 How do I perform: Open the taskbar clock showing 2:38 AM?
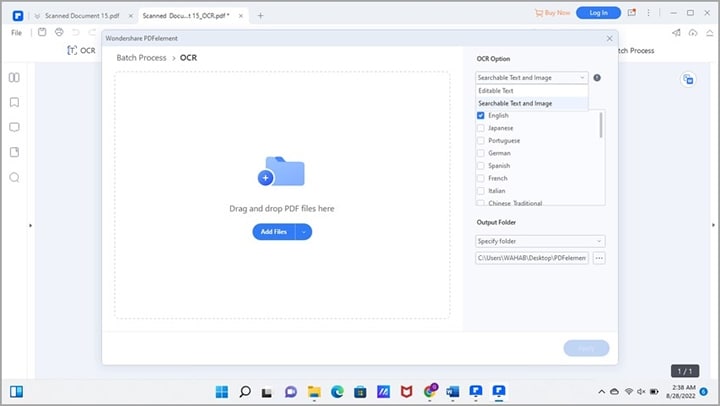681,391
